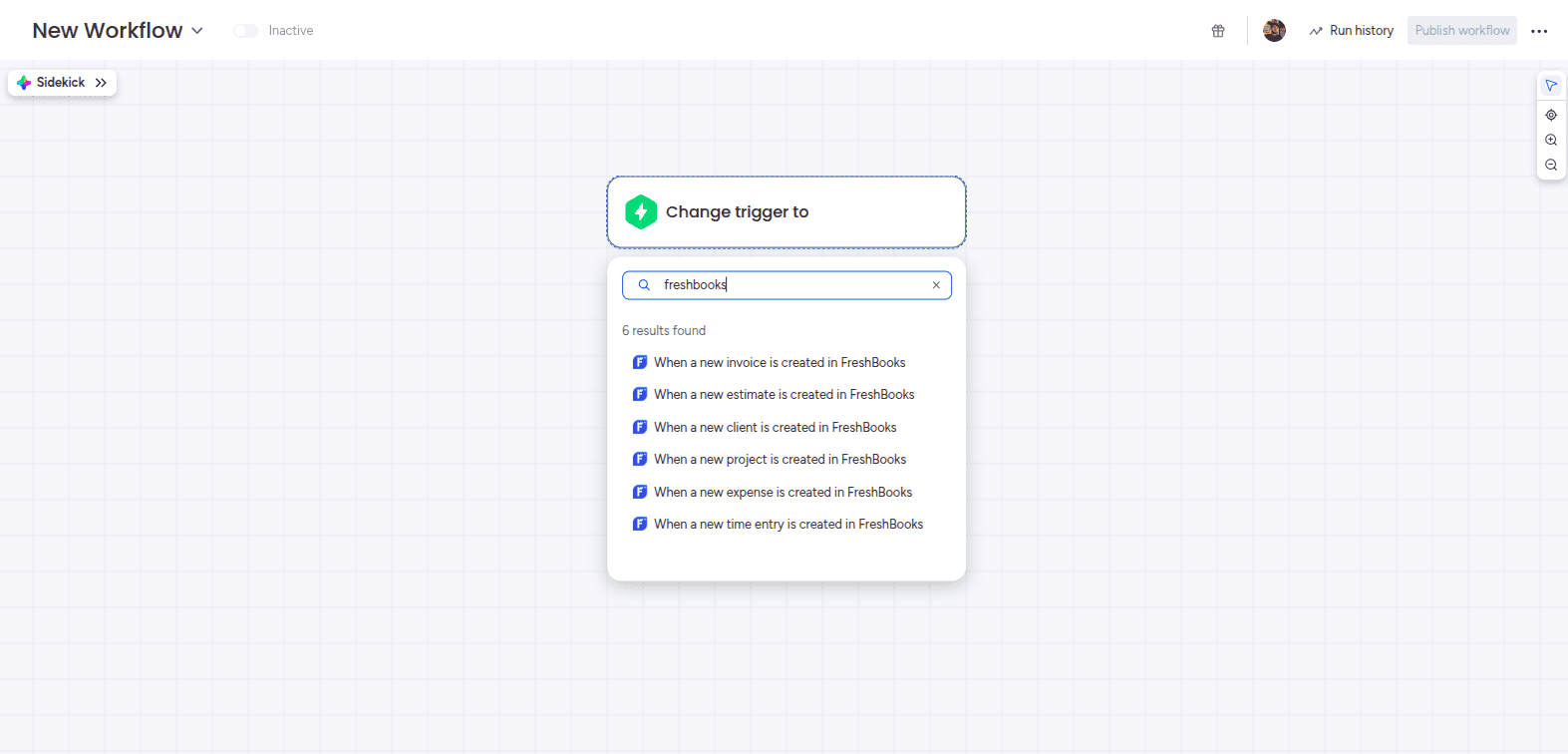The height and width of the screenshot is (754, 1568).
Task: Click the FreshBooks icon beside new expense trigger
Action: coord(640,492)
